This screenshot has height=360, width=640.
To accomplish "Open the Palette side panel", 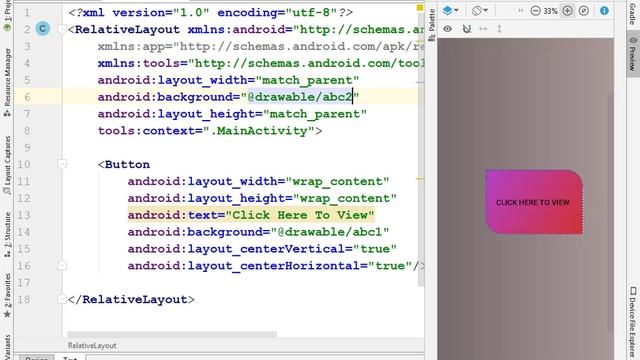I will 431,25.
